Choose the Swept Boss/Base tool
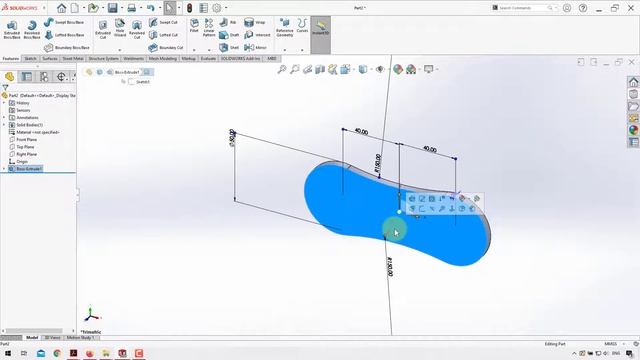This screenshot has height=360, width=640. (x=63, y=22)
